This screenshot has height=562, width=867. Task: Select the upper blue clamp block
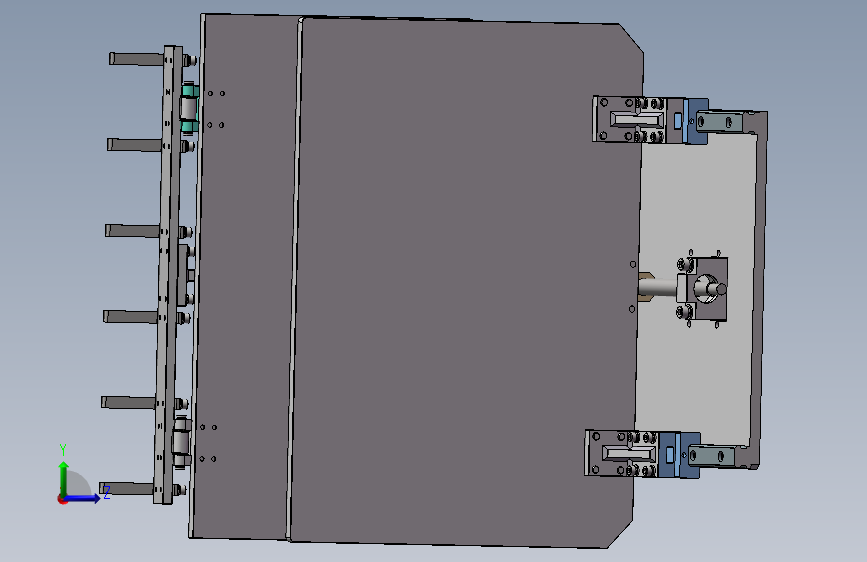[x=696, y=121]
